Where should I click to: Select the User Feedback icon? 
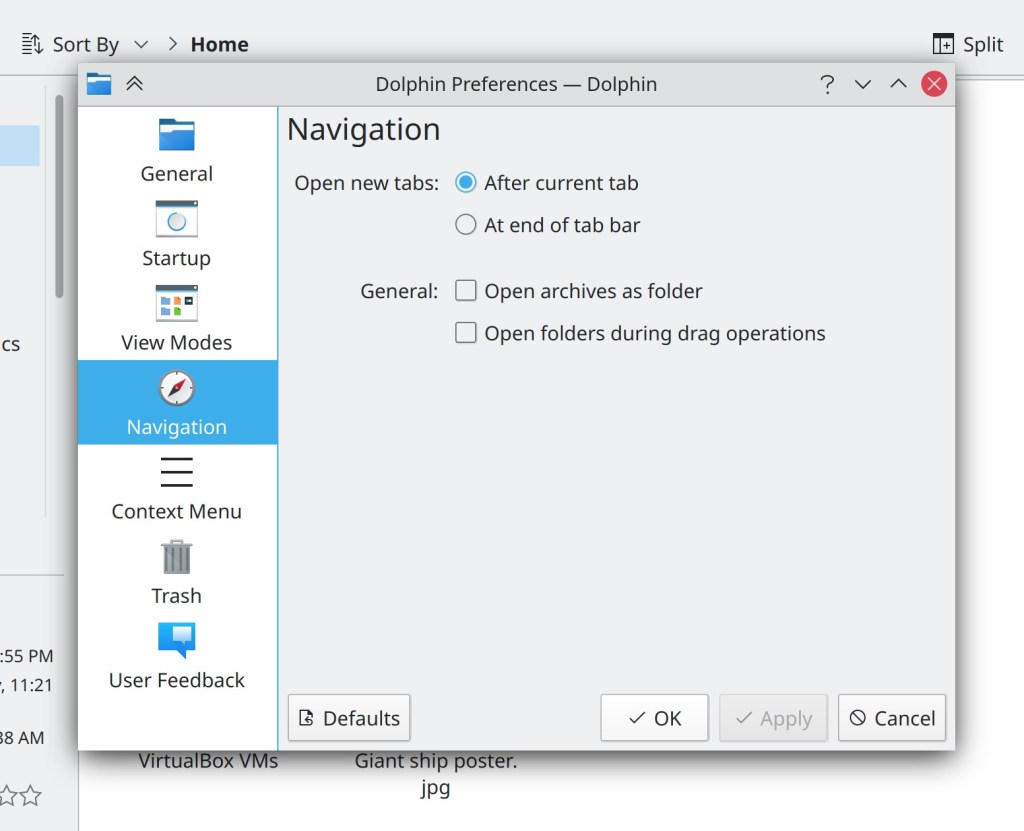click(176, 640)
